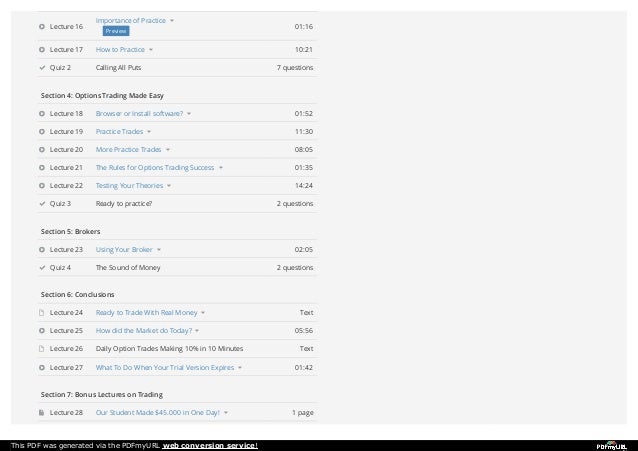The image size is (638, 451).
Task: Open the More Practice Trades link
Action: [x=128, y=149]
